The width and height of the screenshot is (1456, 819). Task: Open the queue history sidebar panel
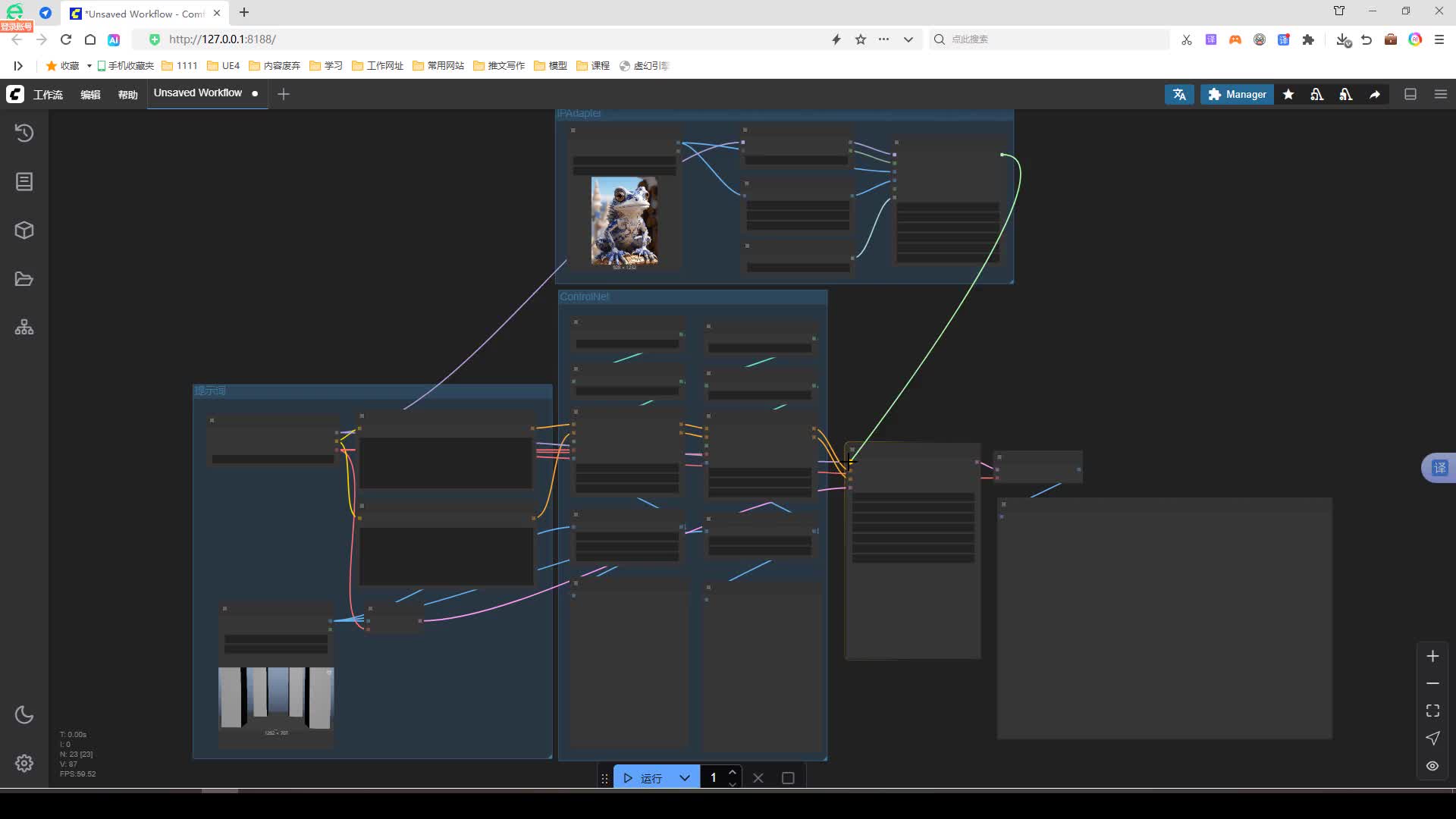coord(24,133)
